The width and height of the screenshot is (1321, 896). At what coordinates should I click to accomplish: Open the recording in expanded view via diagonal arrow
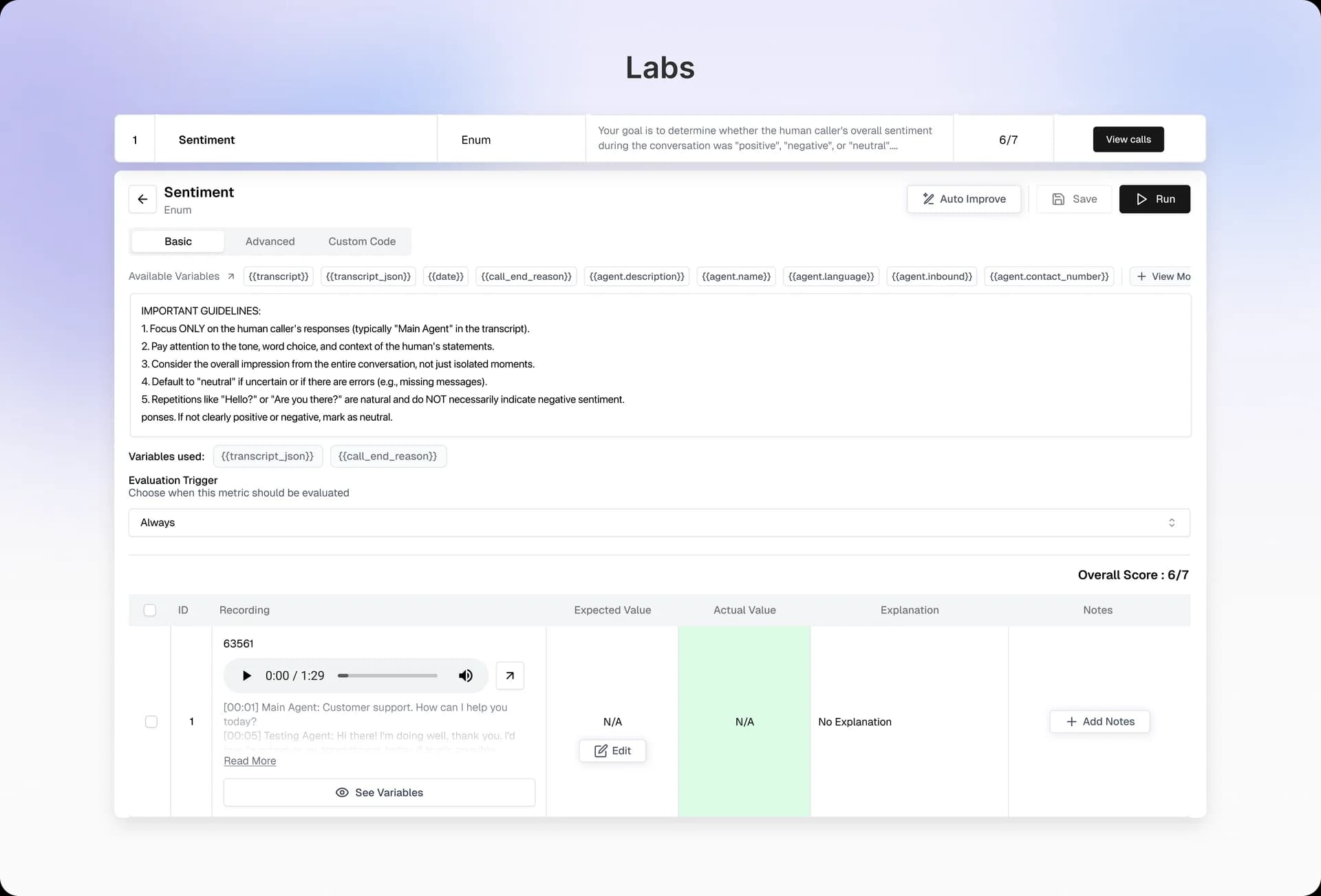point(510,675)
